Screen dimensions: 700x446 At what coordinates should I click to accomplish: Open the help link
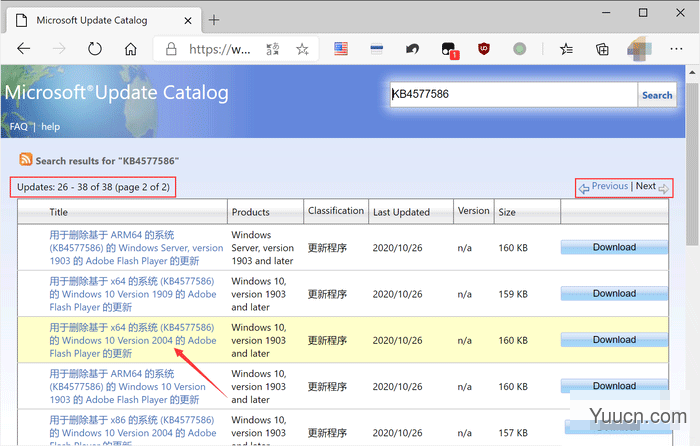click(x=50, y=127)
